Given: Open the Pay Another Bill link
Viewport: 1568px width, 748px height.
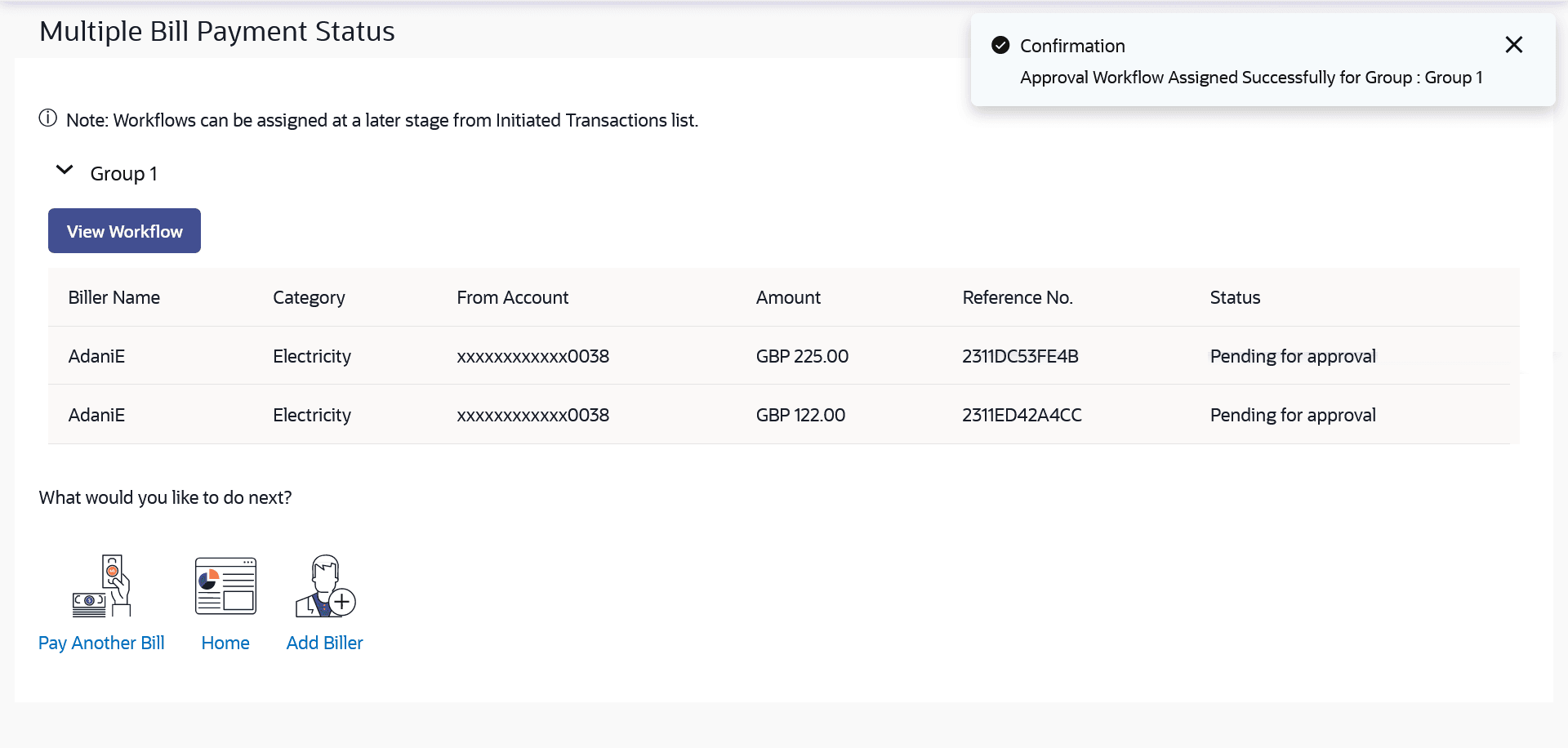Looking at the screenshot, I should pos(101,643).
